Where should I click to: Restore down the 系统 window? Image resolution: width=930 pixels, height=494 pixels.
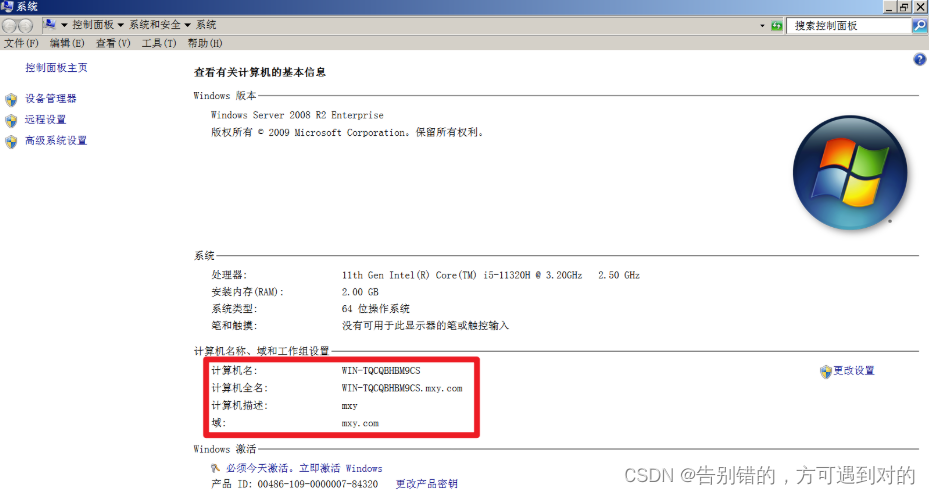click(x=904, y=7)
